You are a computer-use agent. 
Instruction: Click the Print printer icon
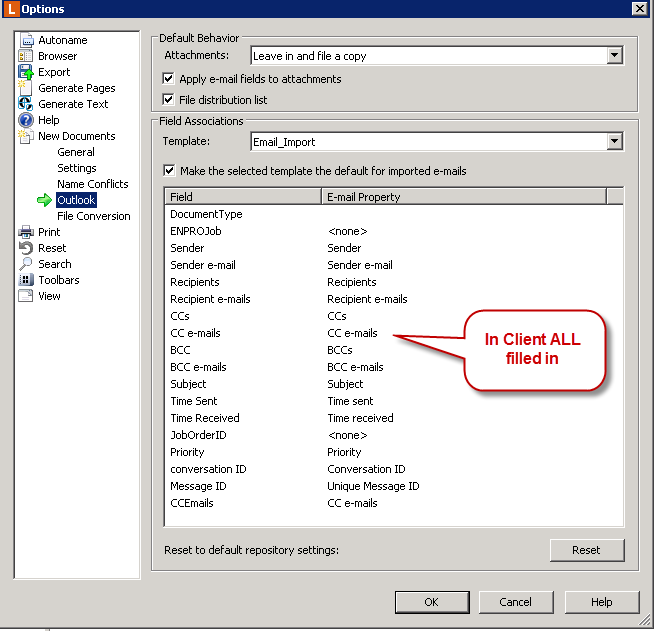pos(26,232)
